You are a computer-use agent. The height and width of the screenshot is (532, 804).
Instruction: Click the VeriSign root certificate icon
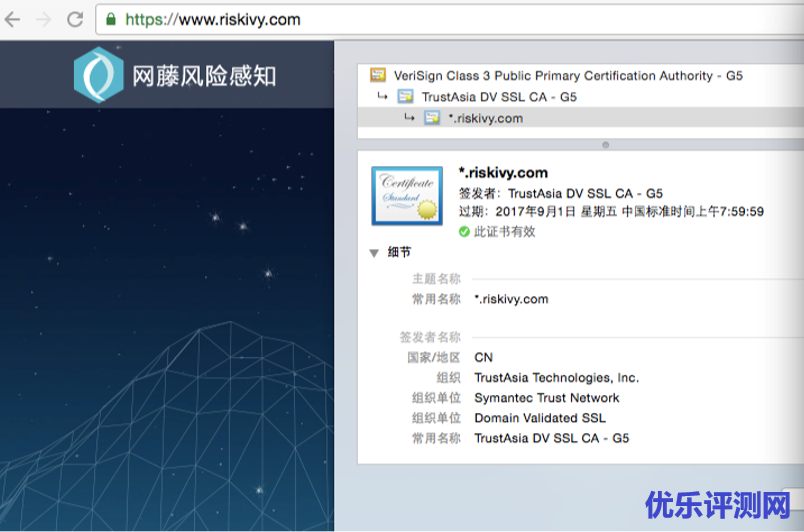click(x=378, y=75)
